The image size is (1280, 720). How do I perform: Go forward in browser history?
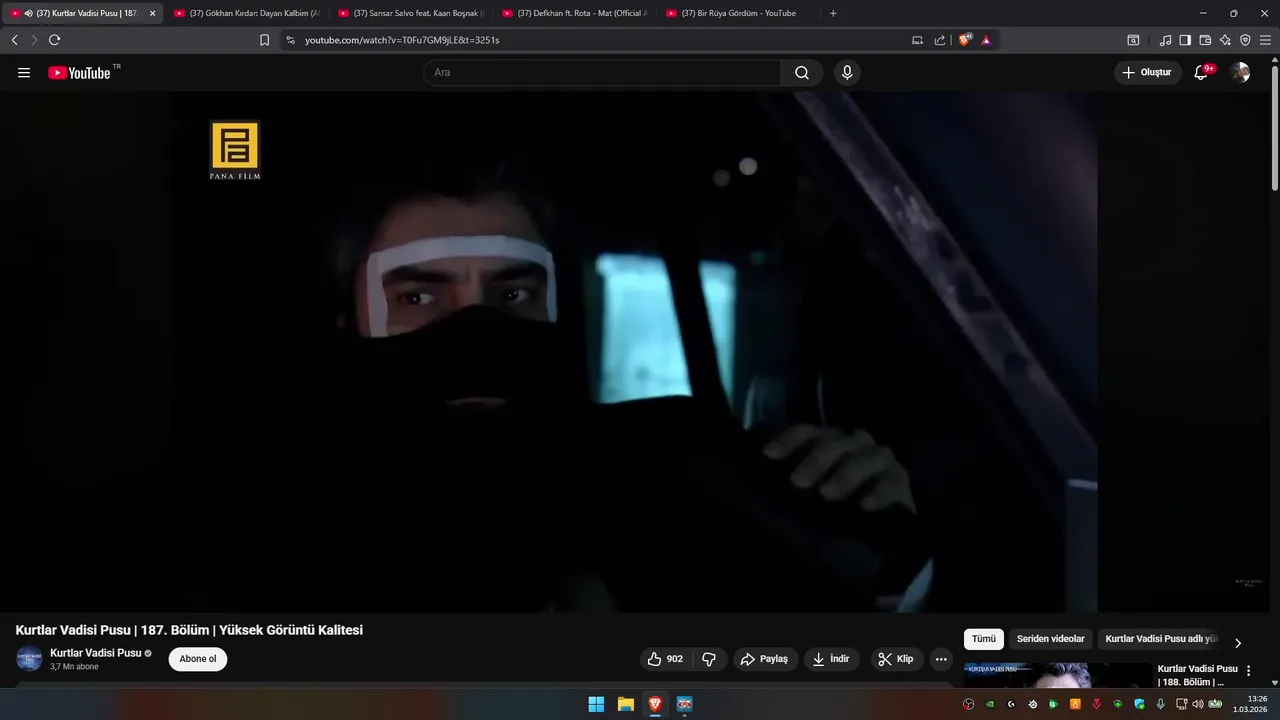(34, 40)
